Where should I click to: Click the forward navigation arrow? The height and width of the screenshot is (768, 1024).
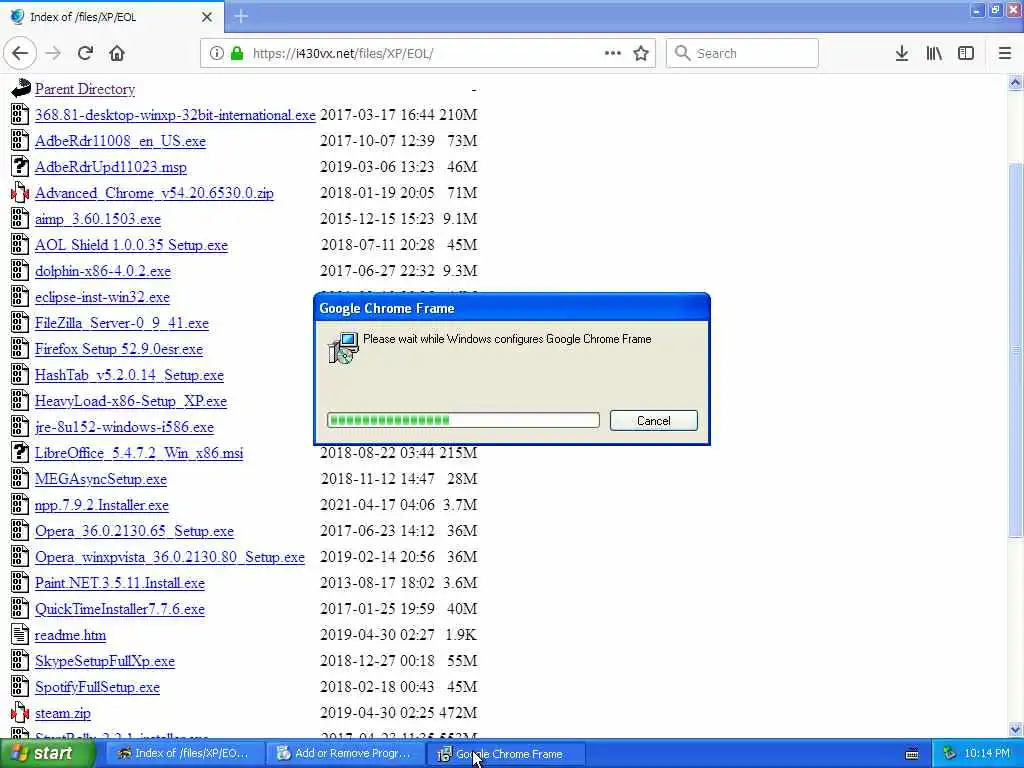pos(54,54)
